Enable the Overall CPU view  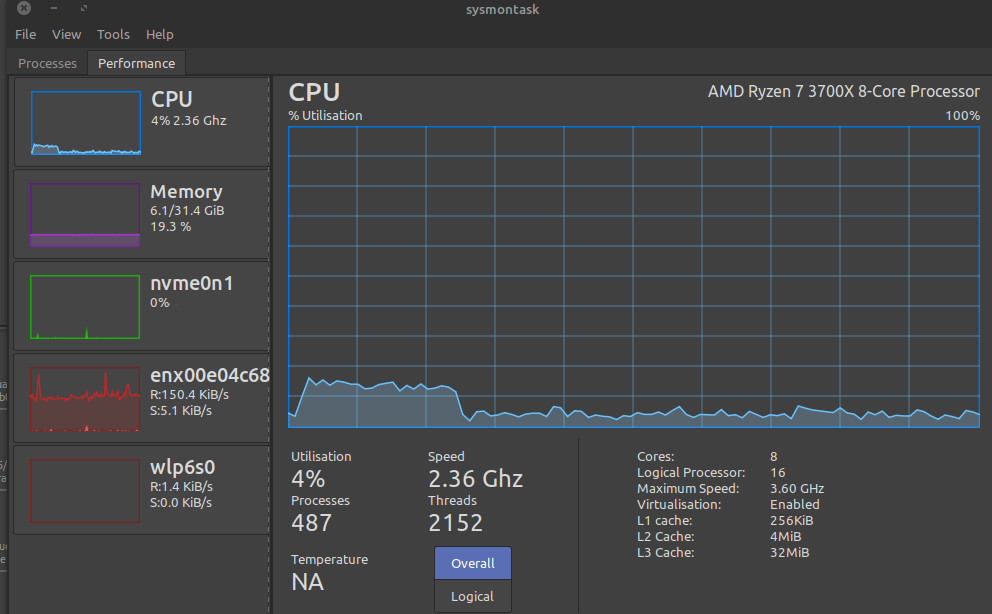tap(472, 563)
